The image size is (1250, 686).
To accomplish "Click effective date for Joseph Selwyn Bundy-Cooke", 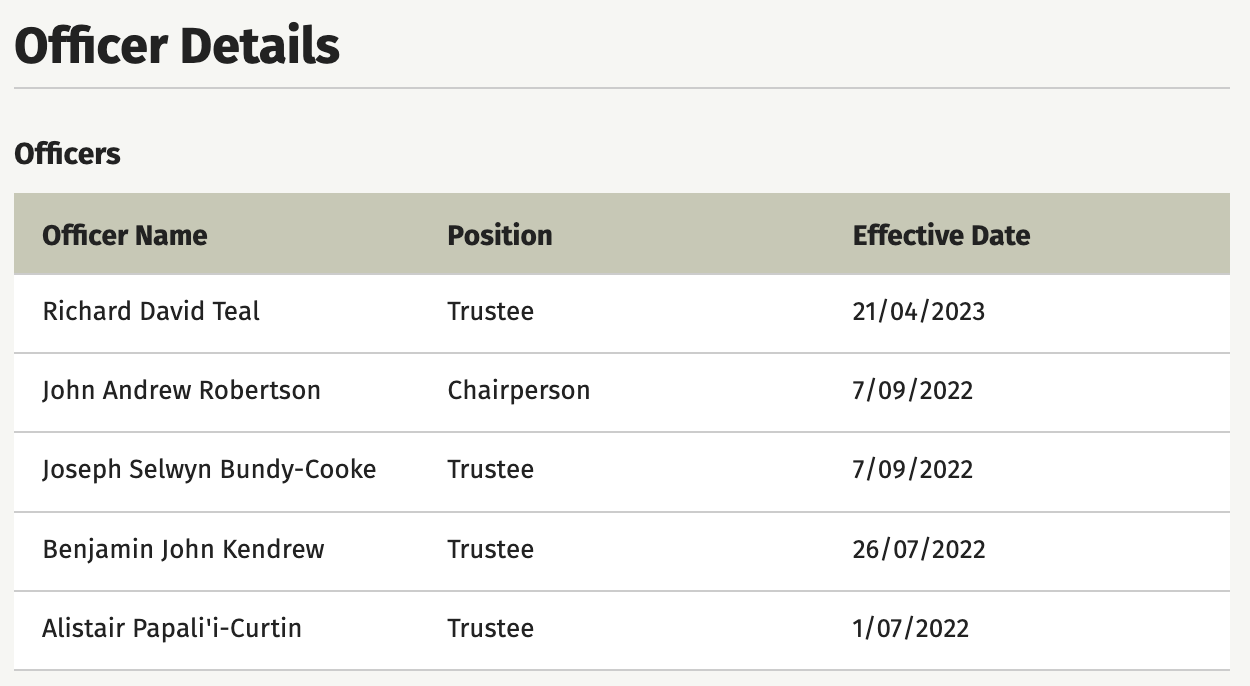I will click(x=913, y=469).
